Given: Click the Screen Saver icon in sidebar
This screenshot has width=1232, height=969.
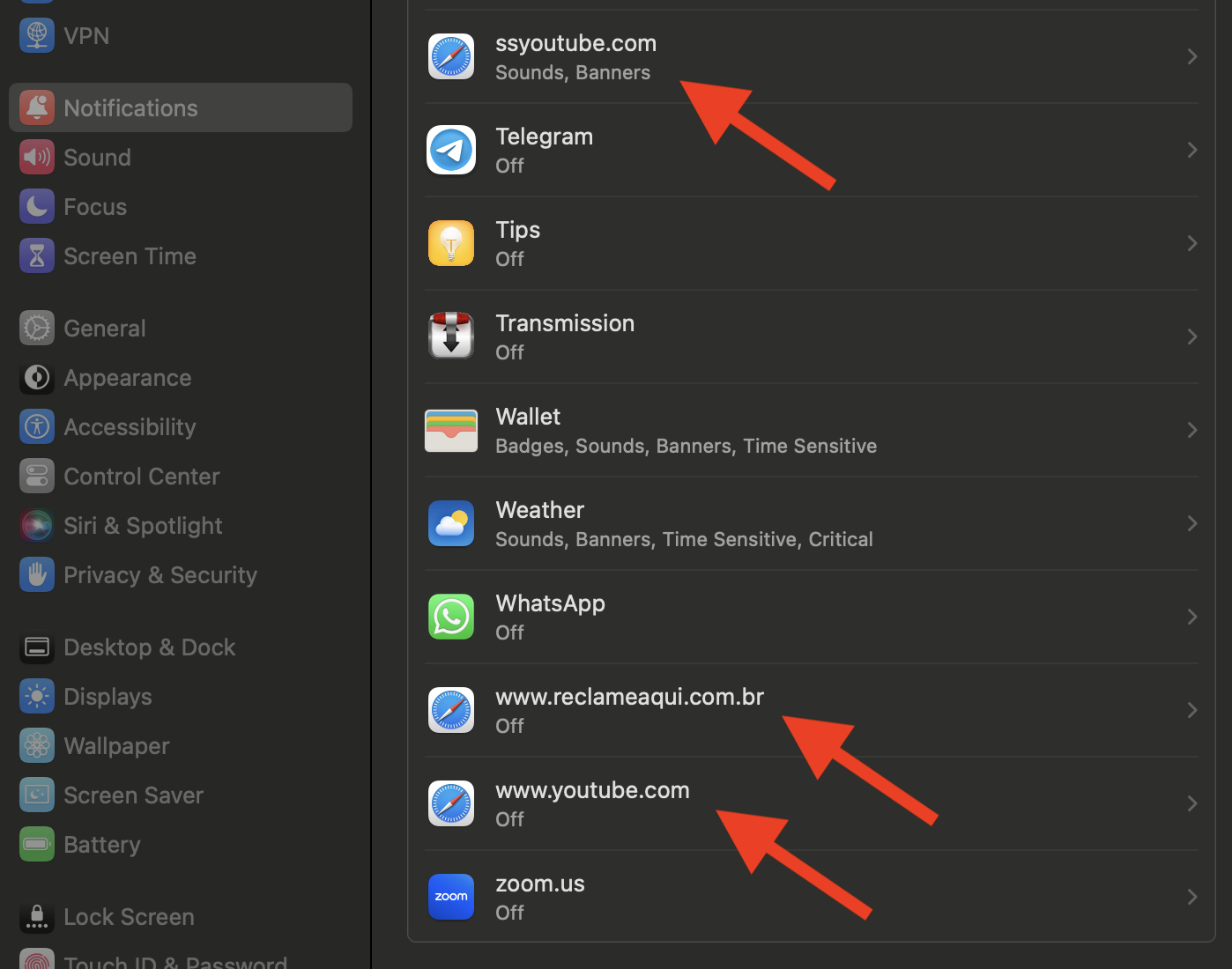Looking at the screenshot, I should tap(37, 795).
